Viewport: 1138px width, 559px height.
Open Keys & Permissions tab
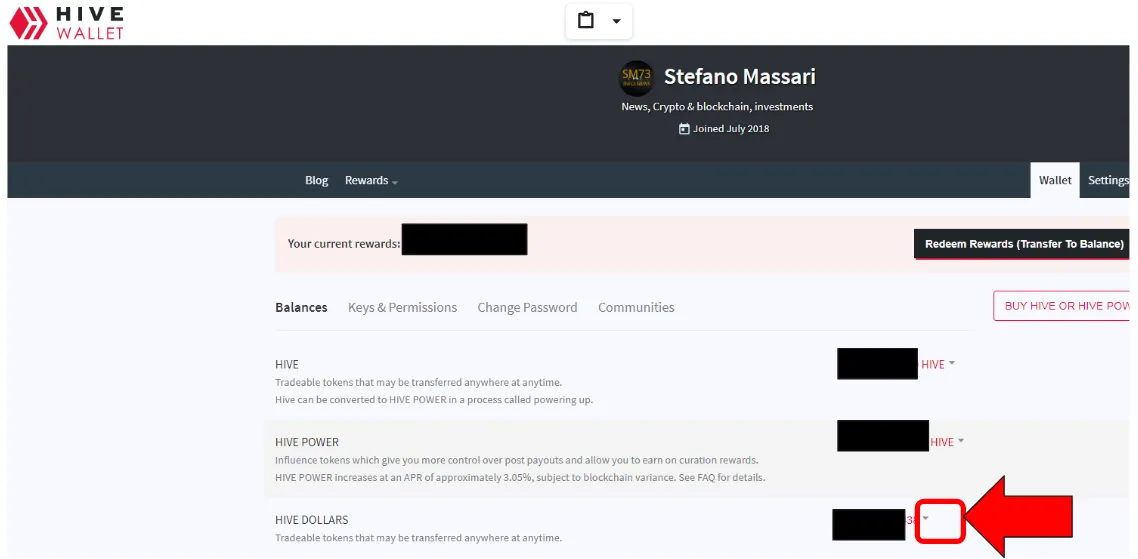[x=403, y=307]
